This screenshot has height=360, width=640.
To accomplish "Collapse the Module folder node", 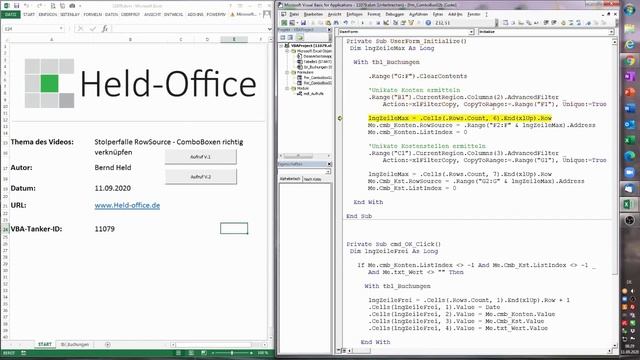I will pos(287,88).
